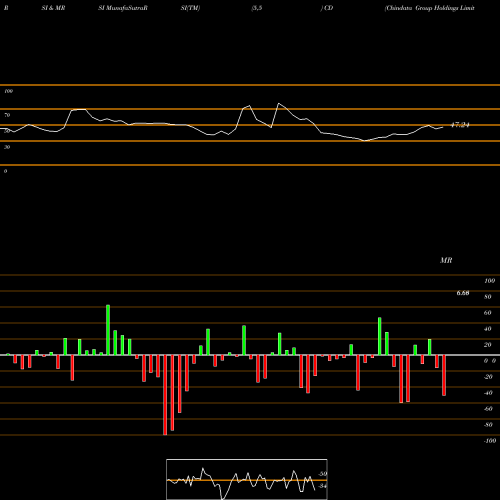Click the 6.68 MR value label
This screenshot has width=500, height=500.
(463, 293)
